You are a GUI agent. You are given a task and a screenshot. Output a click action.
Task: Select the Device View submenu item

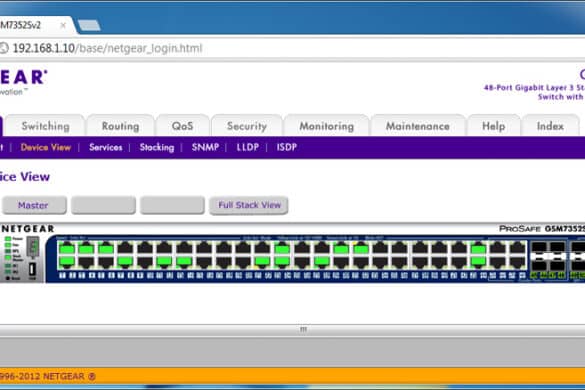pyautogui.click(x=46, y=147)
